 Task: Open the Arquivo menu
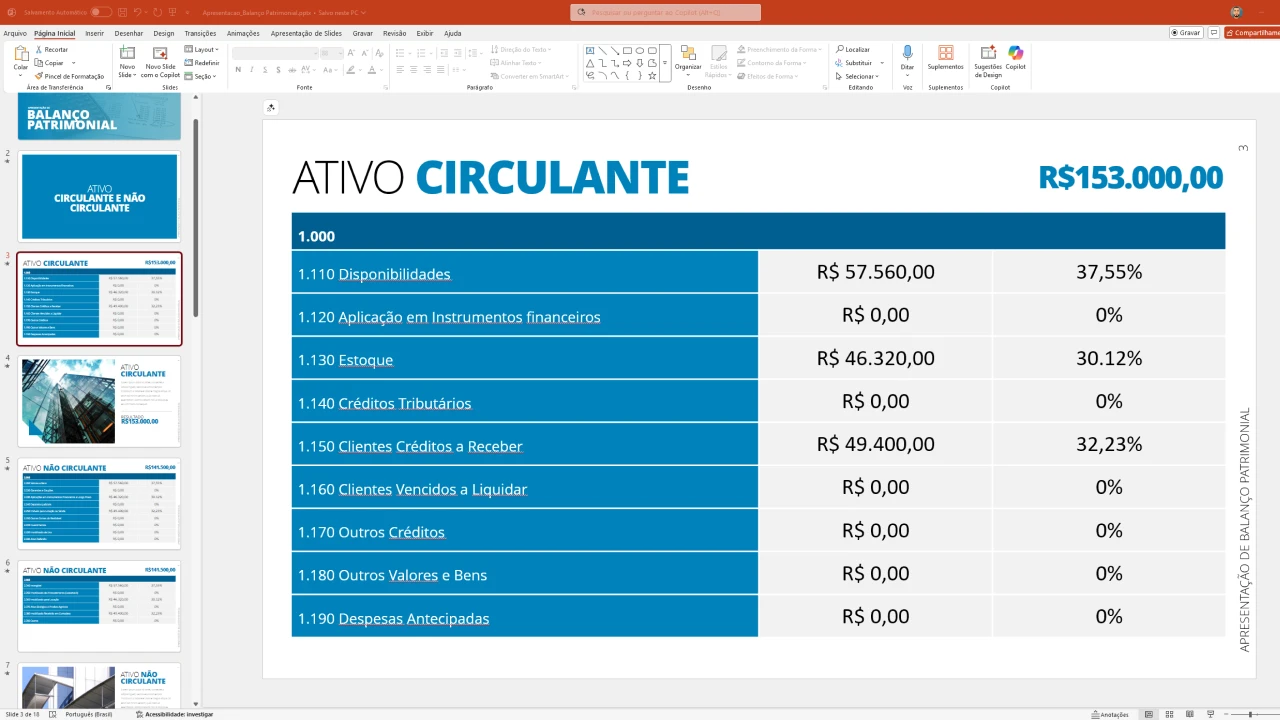15,33
